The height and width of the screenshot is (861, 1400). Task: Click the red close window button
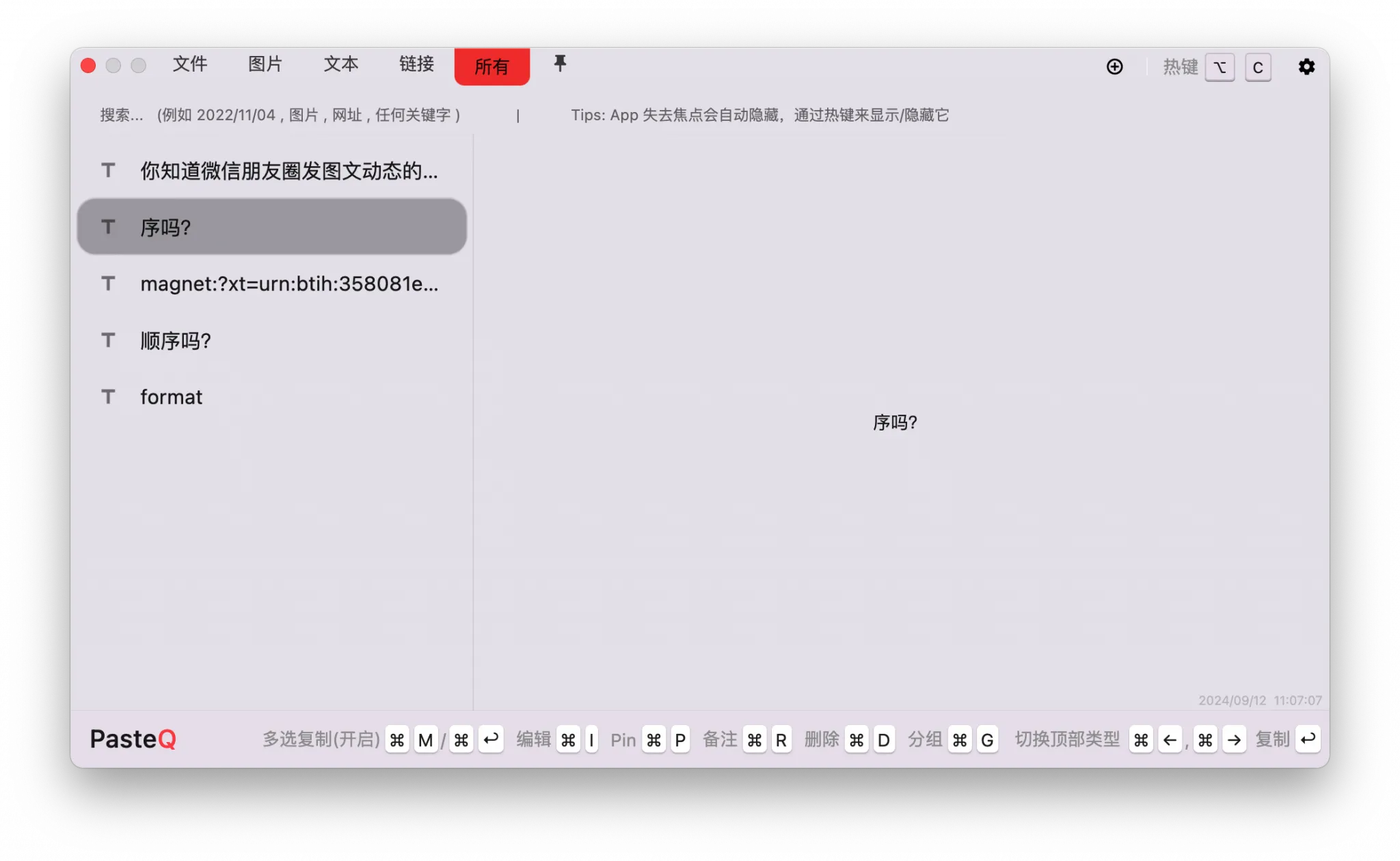(88, 66)
